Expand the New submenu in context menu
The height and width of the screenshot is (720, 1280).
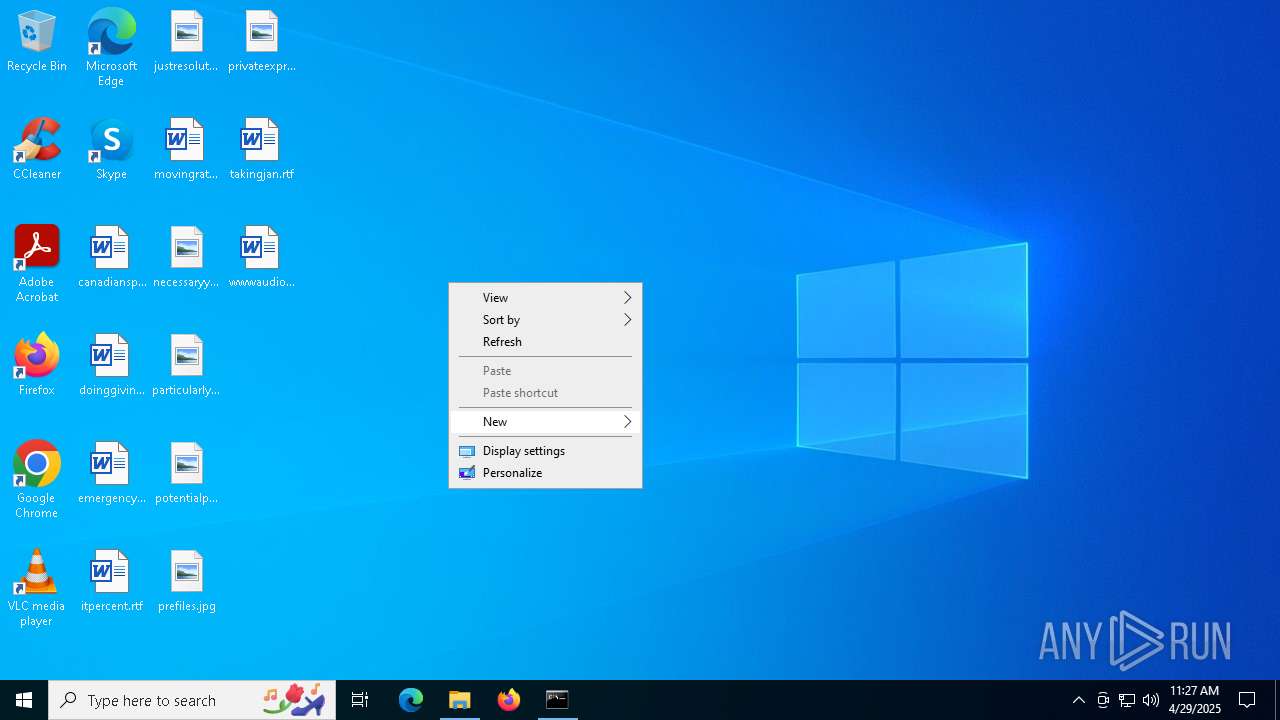[545, 422]
